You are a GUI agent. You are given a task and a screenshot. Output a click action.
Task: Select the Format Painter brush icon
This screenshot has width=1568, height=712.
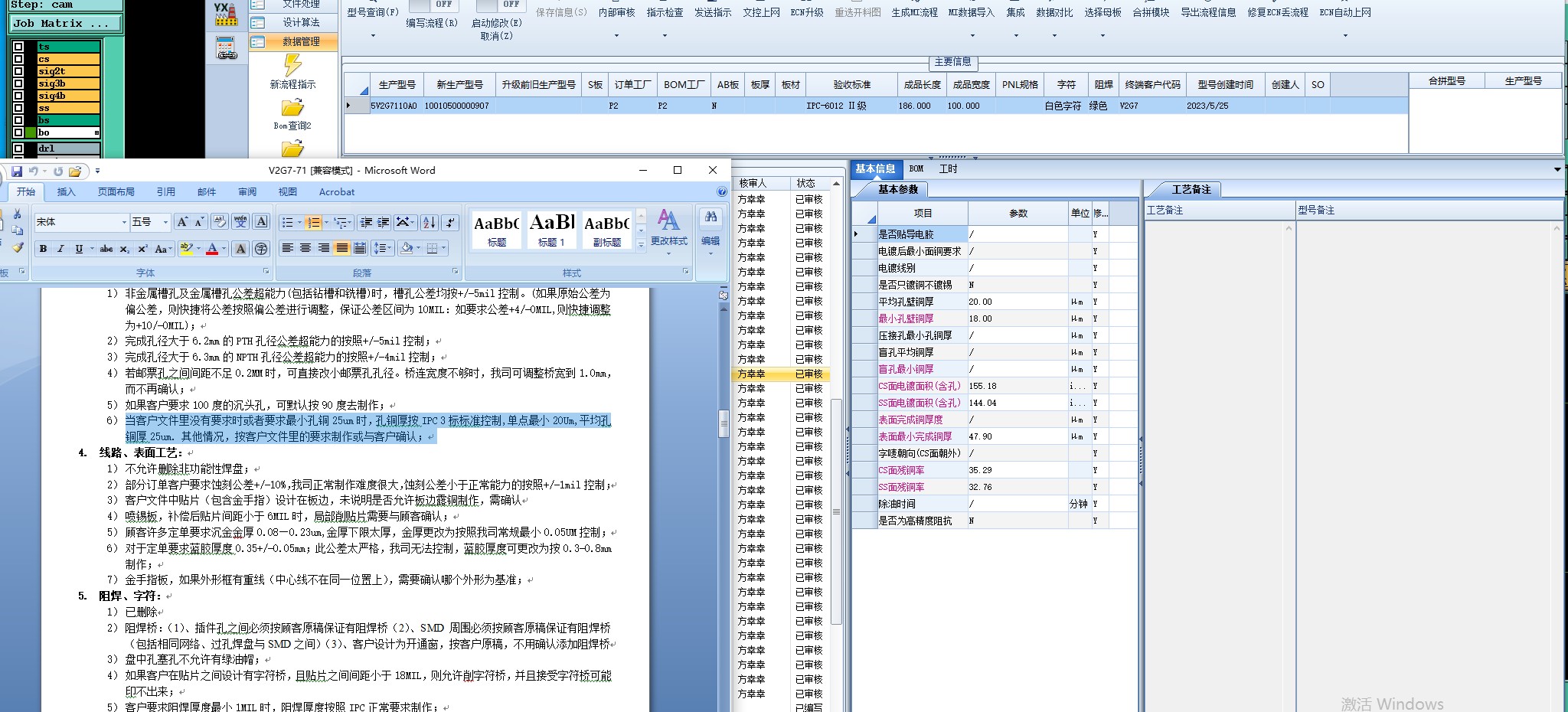click(17, 247)
